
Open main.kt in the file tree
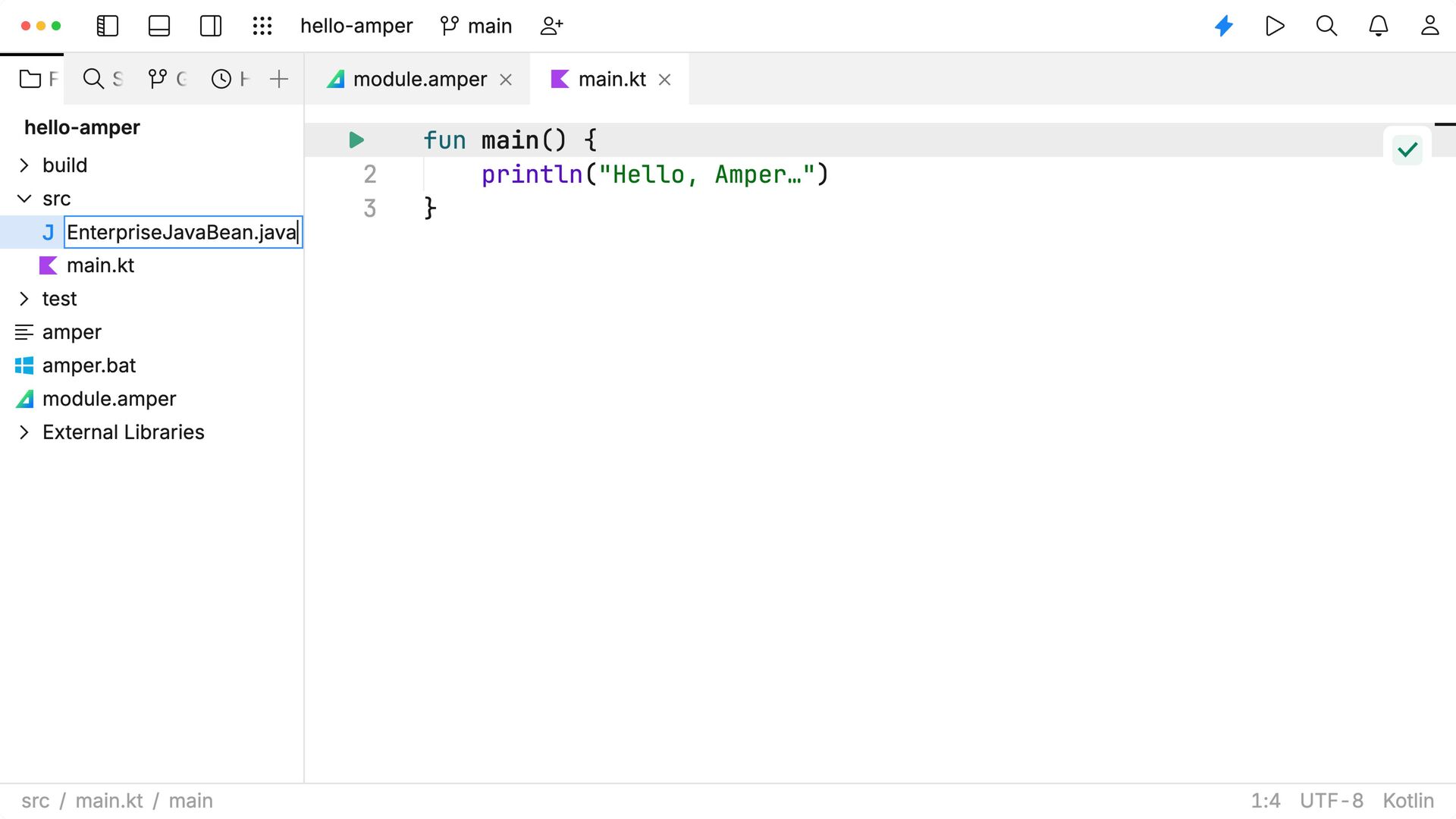[x=100, y=265]
